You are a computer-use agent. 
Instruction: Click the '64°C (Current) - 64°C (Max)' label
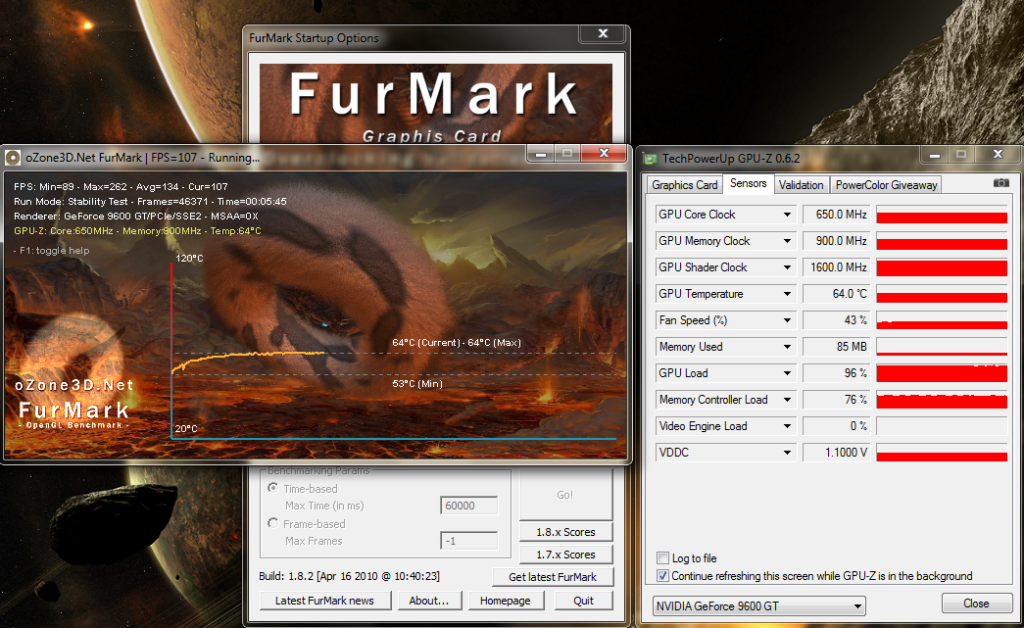[456, 343]
